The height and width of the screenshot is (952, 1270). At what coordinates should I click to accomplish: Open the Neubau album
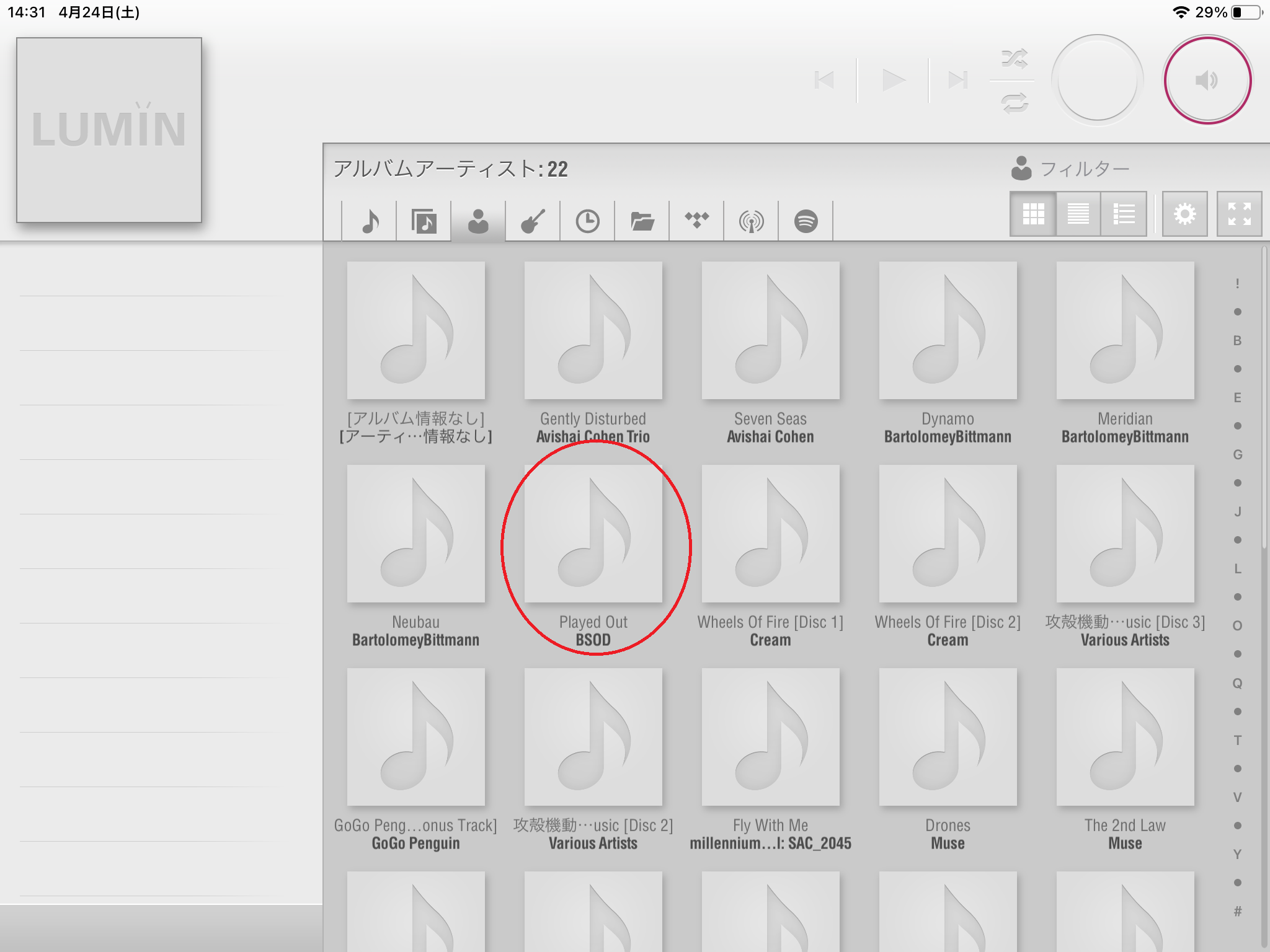(x=416, y=534)
